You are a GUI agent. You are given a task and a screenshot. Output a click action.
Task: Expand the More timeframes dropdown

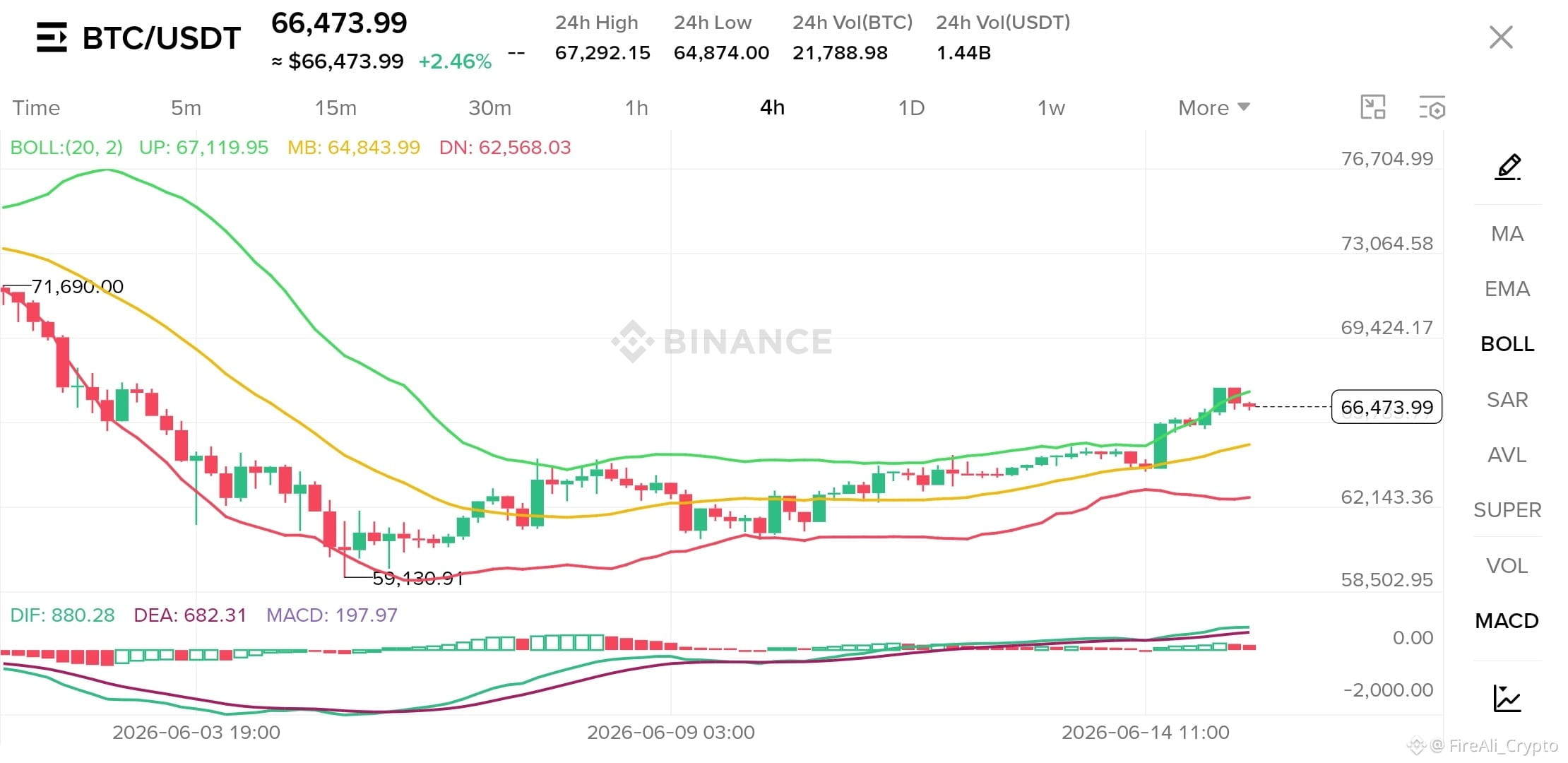[1214, 107]
